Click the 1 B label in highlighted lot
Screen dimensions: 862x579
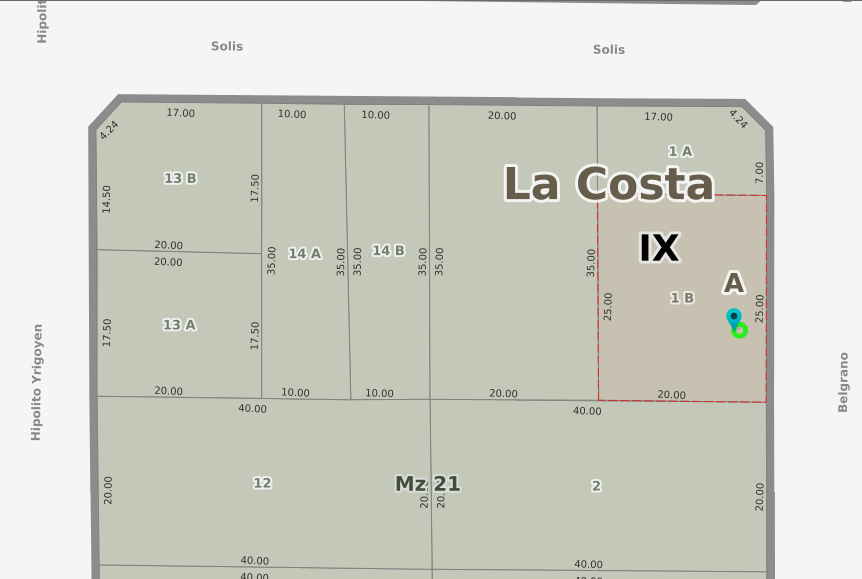[x=682, y=298]
